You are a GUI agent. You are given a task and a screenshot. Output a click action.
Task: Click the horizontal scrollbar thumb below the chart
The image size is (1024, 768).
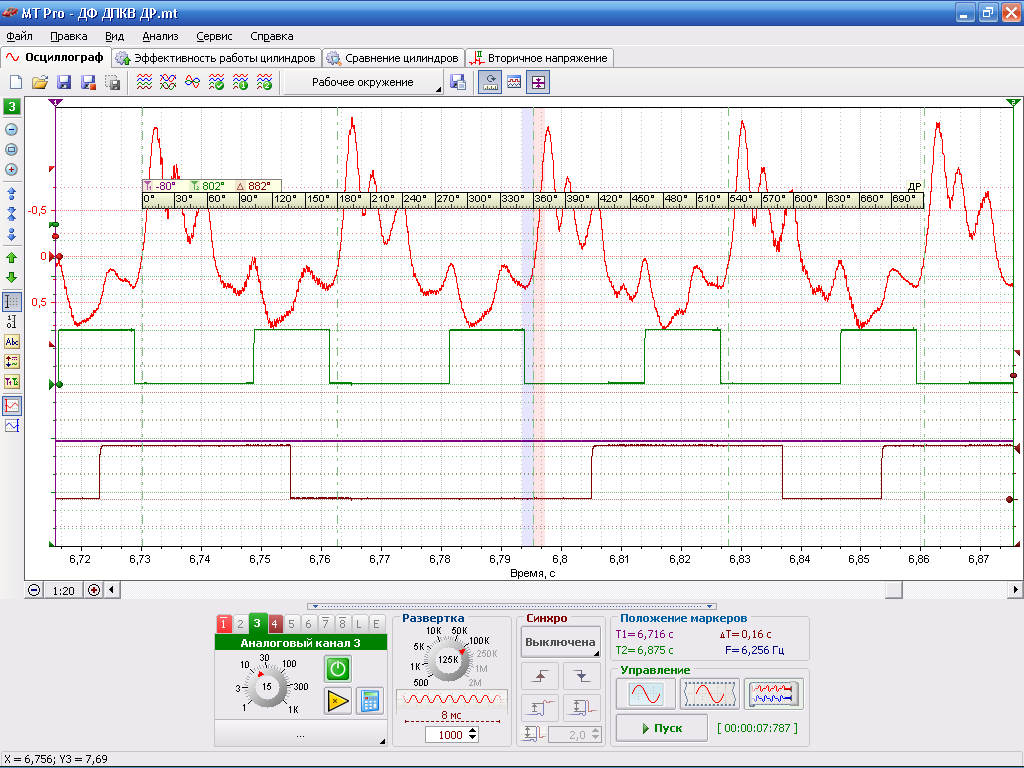pyautogui.click(x=893, y=590)
